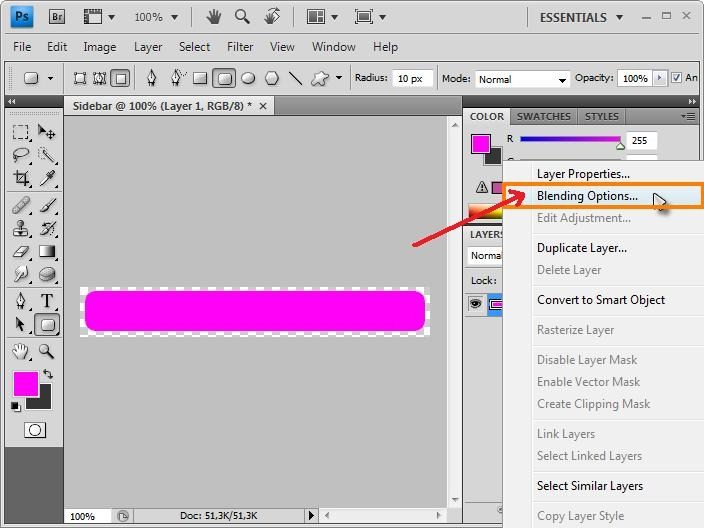Open the tool preset picker arrow

coord(50,78)
